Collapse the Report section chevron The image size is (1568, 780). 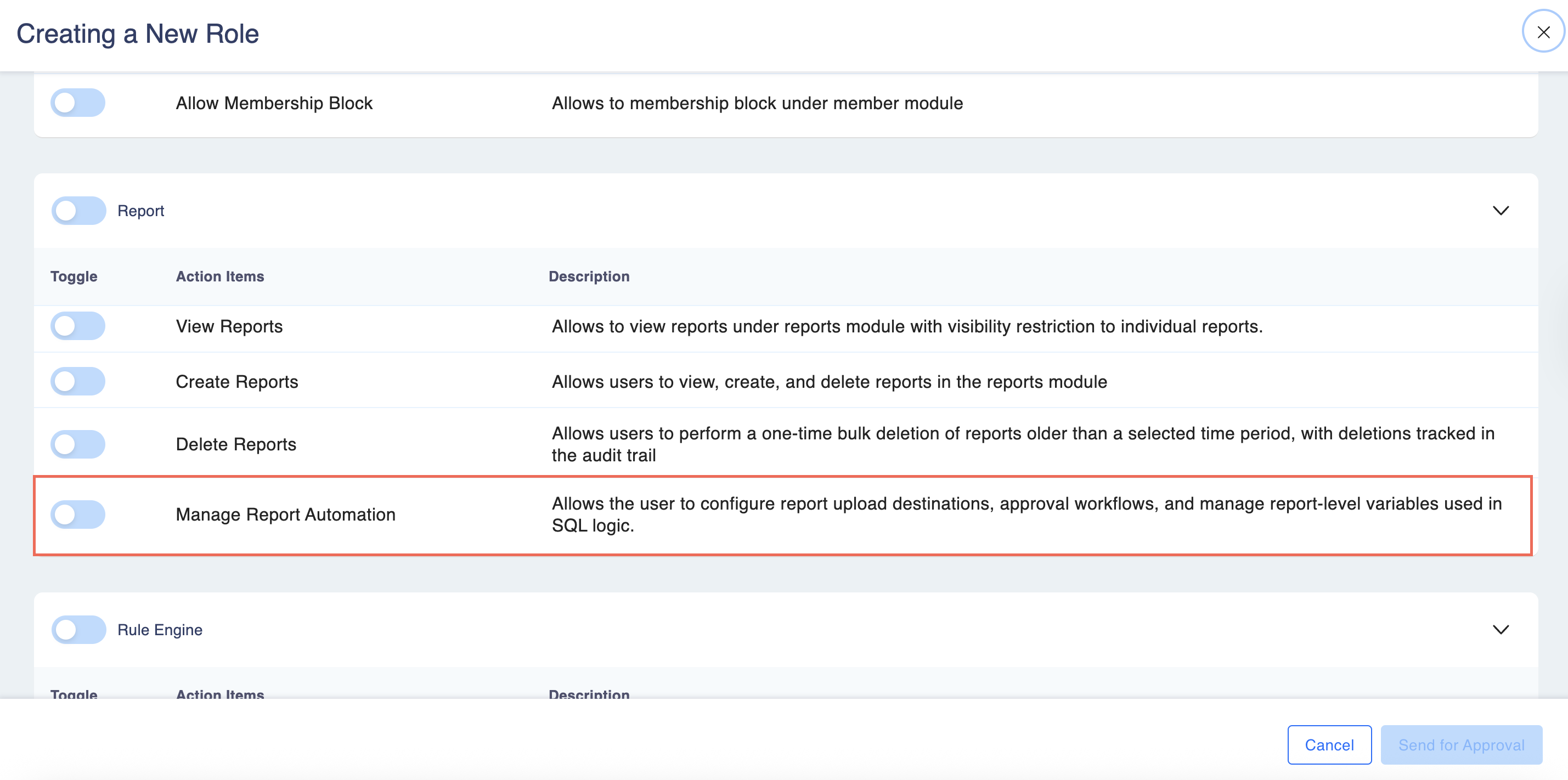(1501, 211)
